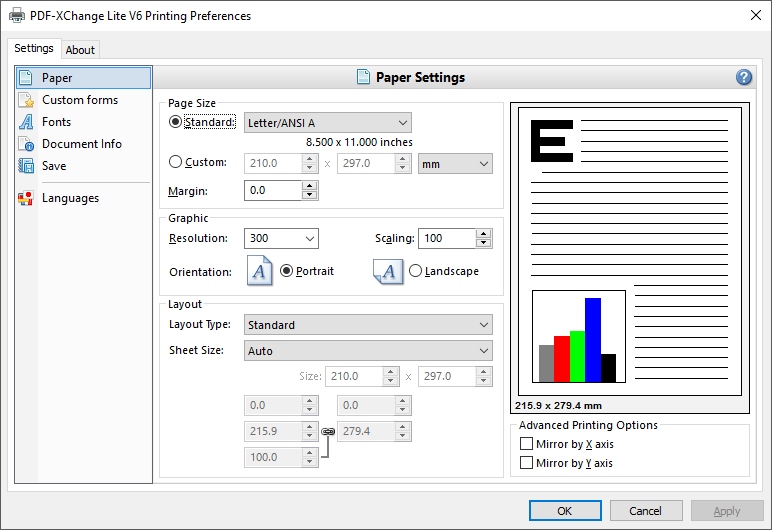Select the Settings tab
This screenshot has height=530, width=772.
[34, 49]
